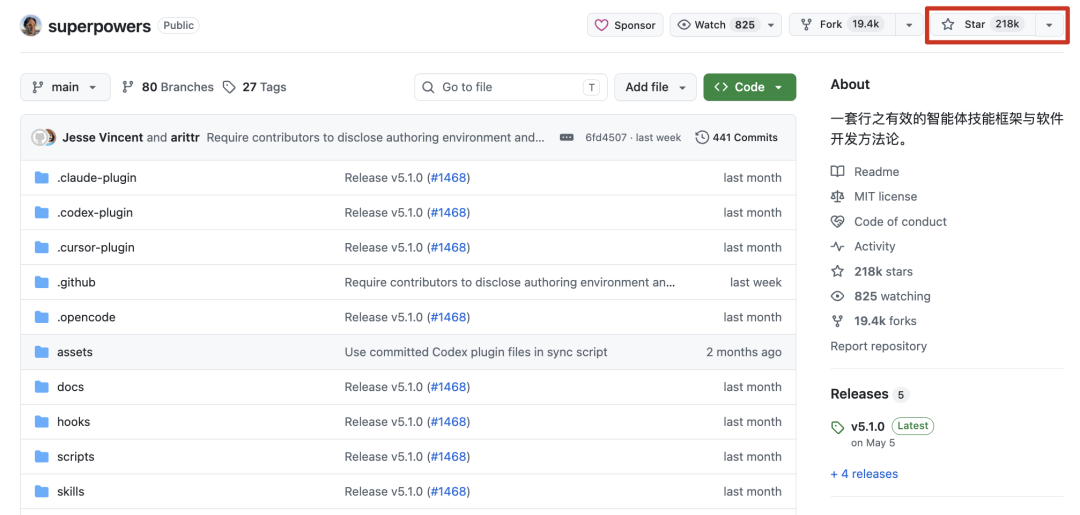Open the docs folder
Viewport: 1080px width, 515px height.
pyautogui.click(x=70, y=387)
